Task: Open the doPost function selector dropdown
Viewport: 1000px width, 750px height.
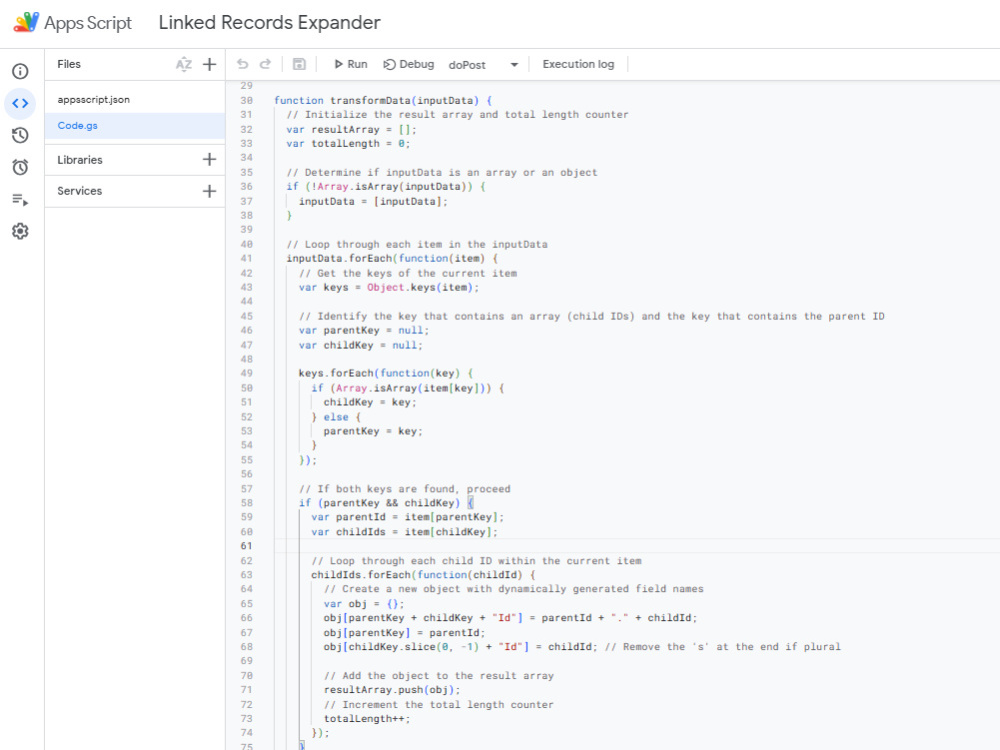Action: pos(513,63)
